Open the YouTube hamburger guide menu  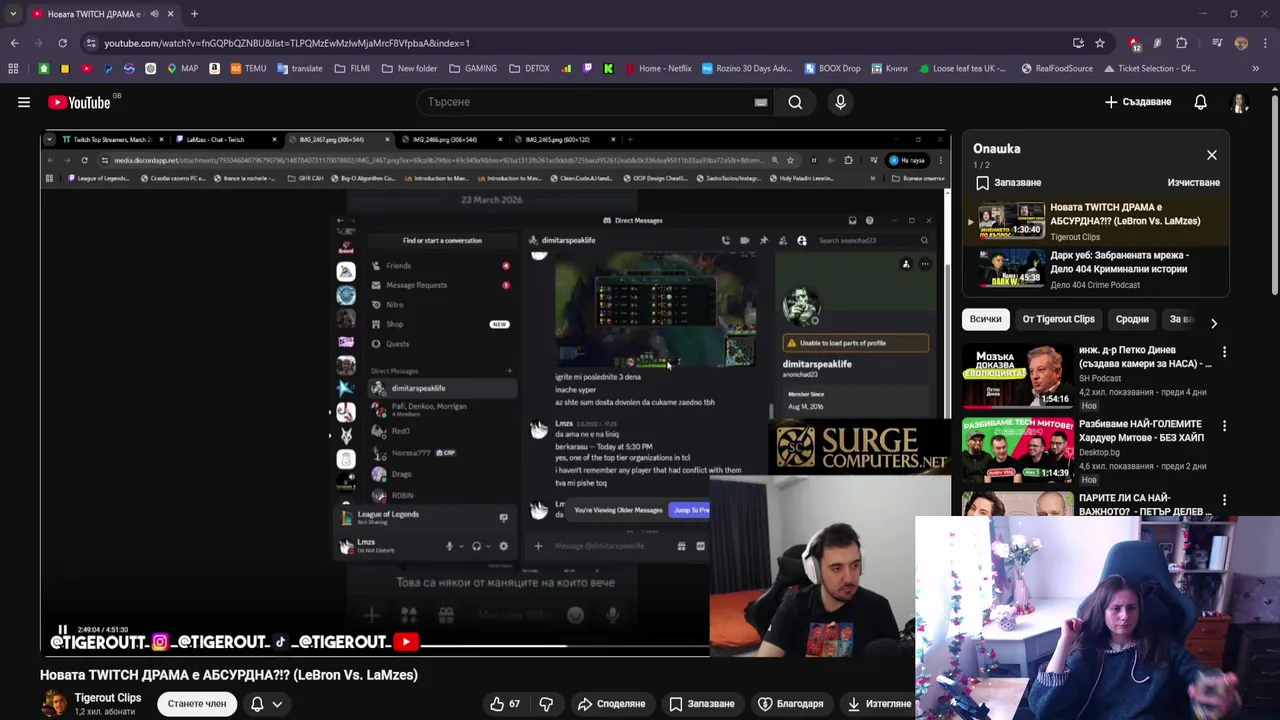24,102
